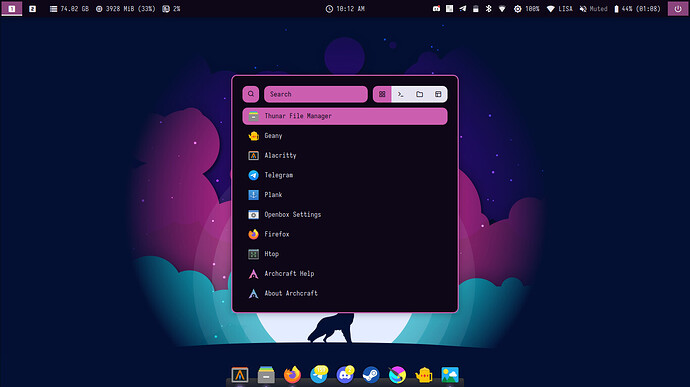Open Telegram from the dock
The image size is (690, 387).
(319, 375)
